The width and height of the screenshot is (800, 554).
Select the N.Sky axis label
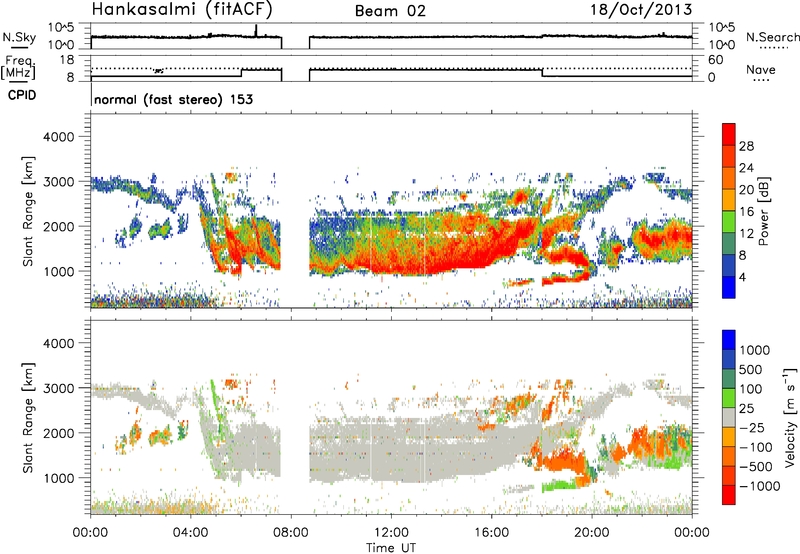[x=19, y=37]
